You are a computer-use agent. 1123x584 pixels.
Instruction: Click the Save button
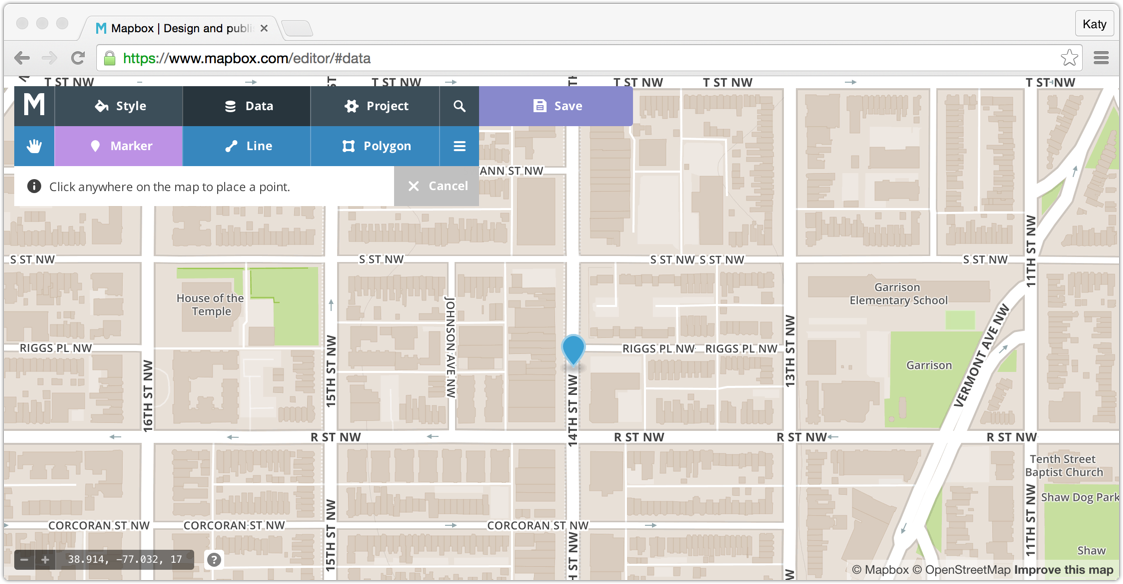[x=556, y=105]
